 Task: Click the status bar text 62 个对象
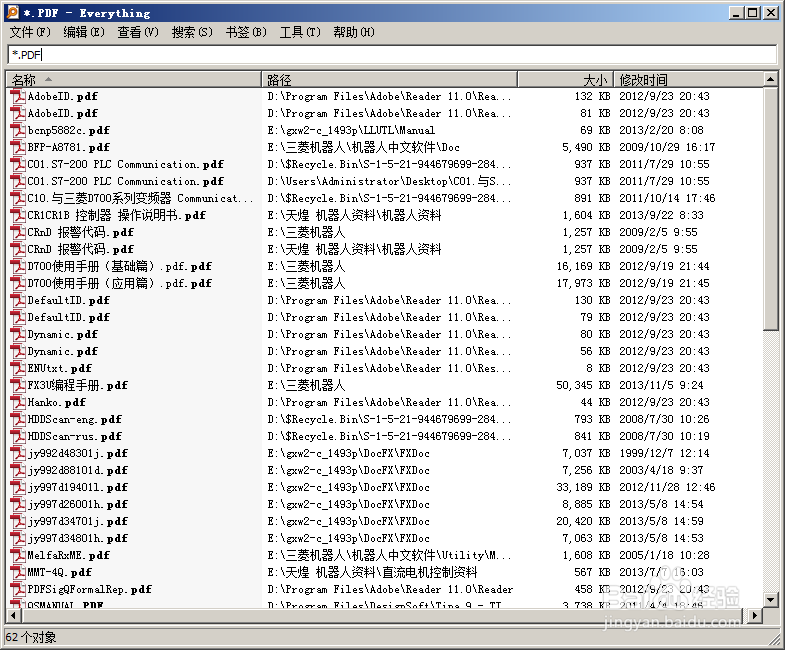click(x=31, y=637)
